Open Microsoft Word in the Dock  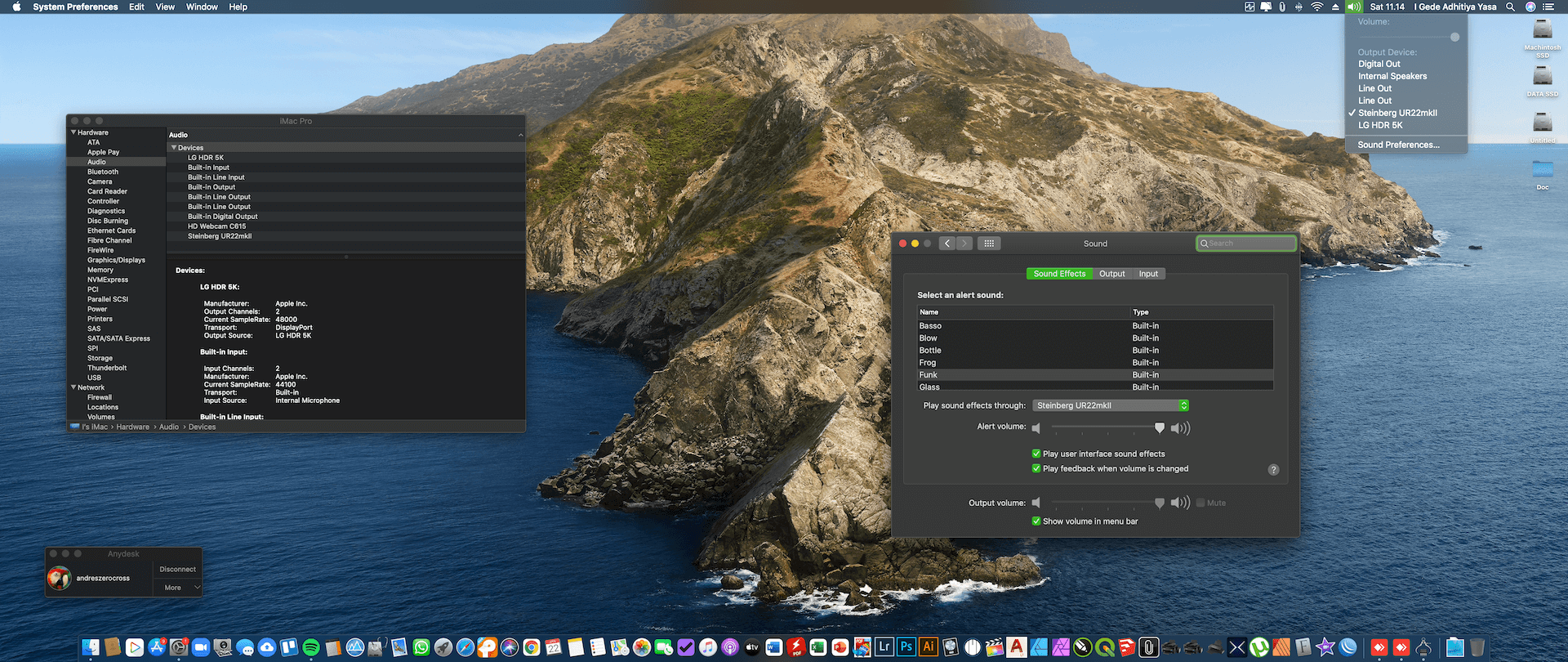click(x=774, y=647)
